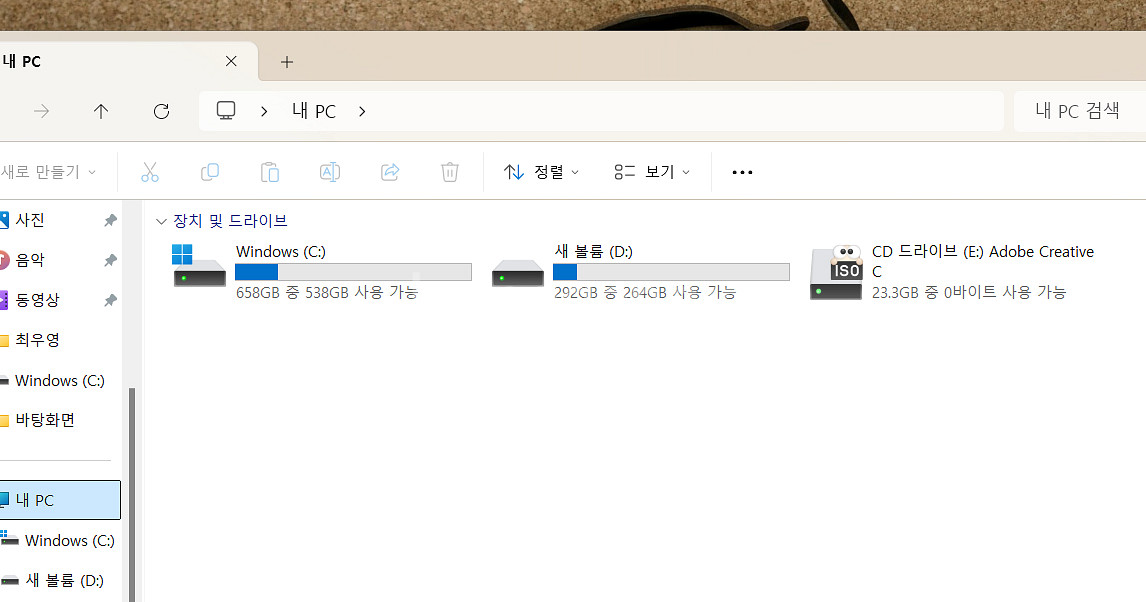Screen dimensions: 1146x602
Task: Click the monitor icon in address bar
Action: tap(226, 111)
